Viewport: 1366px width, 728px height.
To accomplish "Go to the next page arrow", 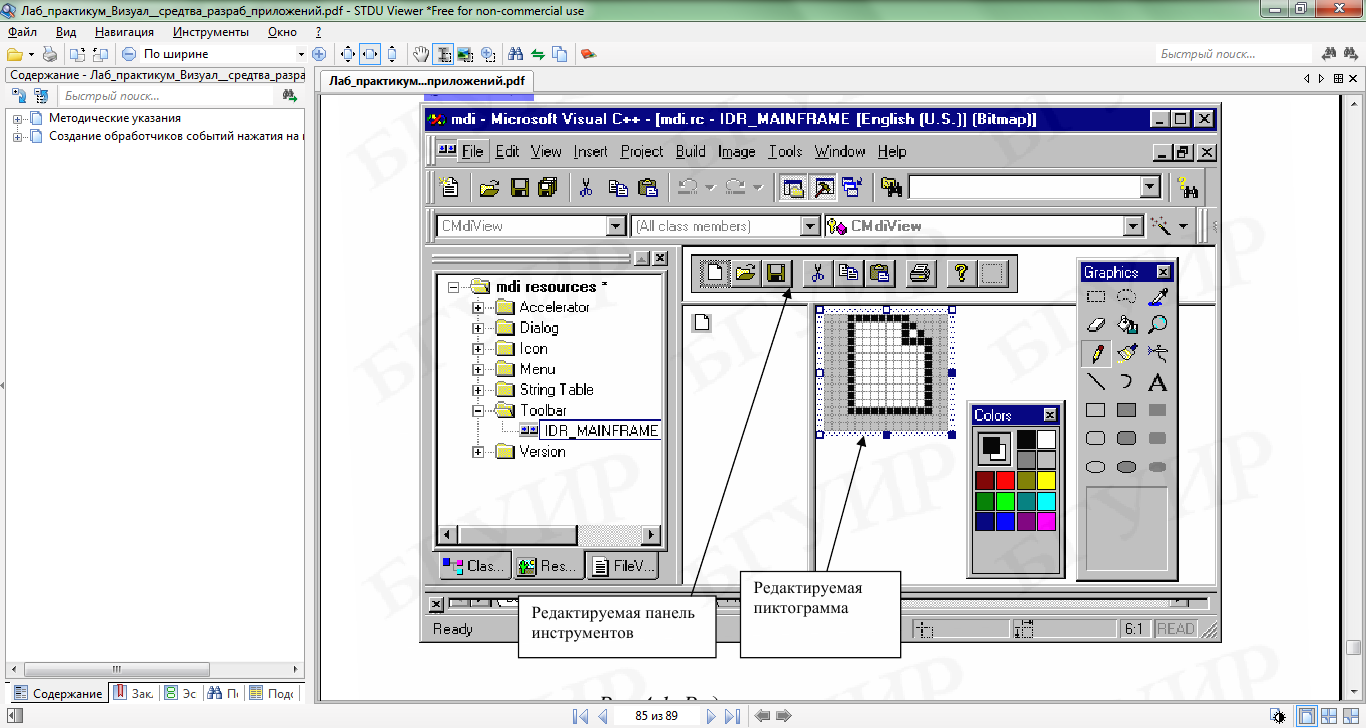I will pos(711,716).
